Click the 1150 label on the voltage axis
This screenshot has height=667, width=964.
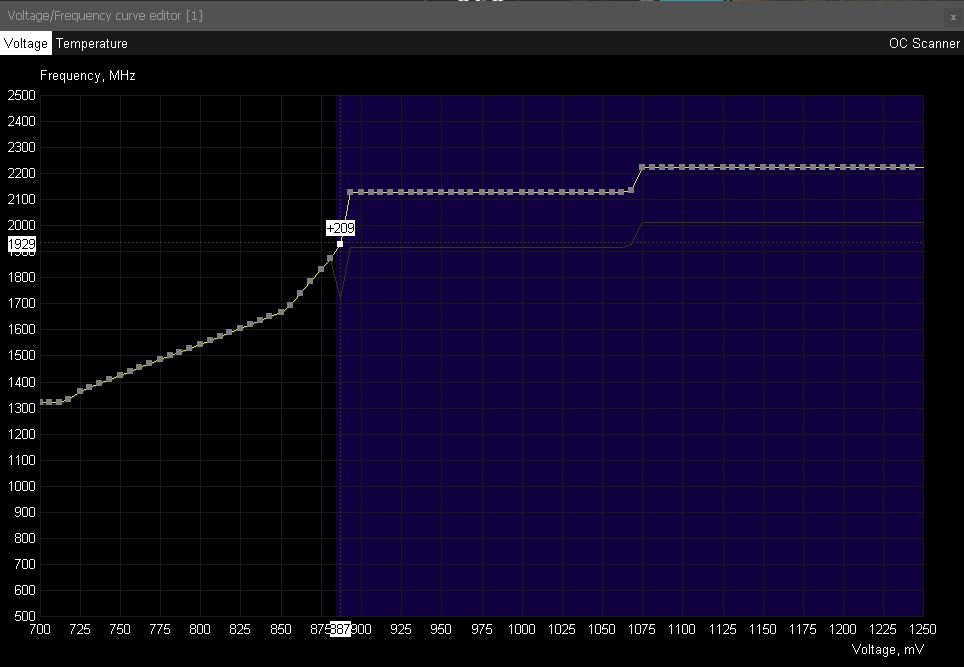click(x=762, y=629)
